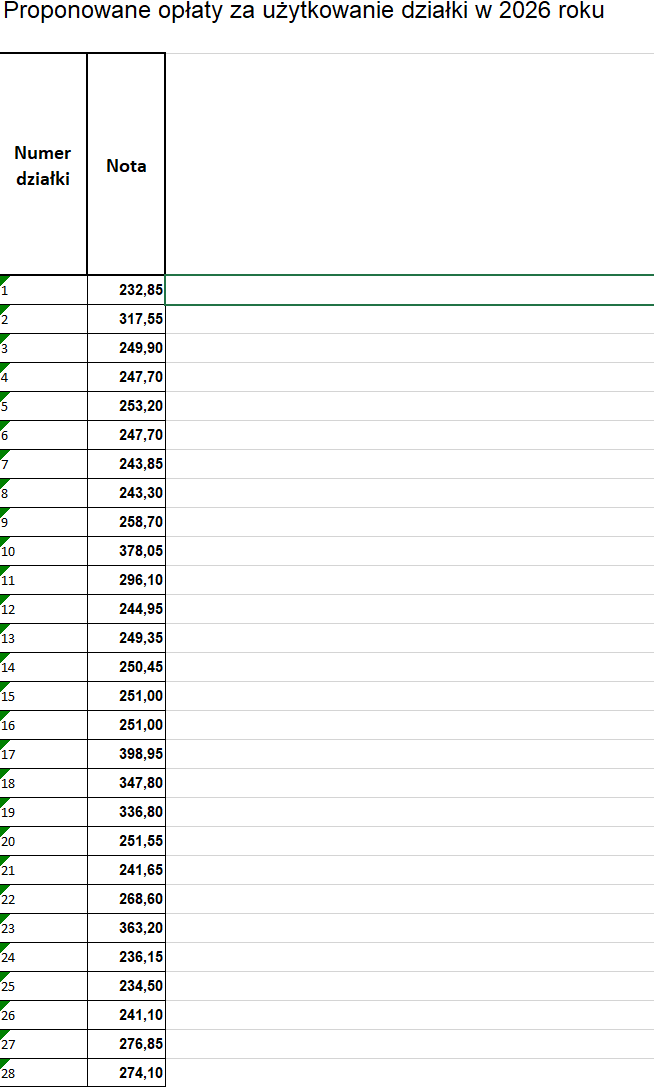Select the "Nota" column header cell
This screenshot has height=1087, width=654.
pos(126,165)
